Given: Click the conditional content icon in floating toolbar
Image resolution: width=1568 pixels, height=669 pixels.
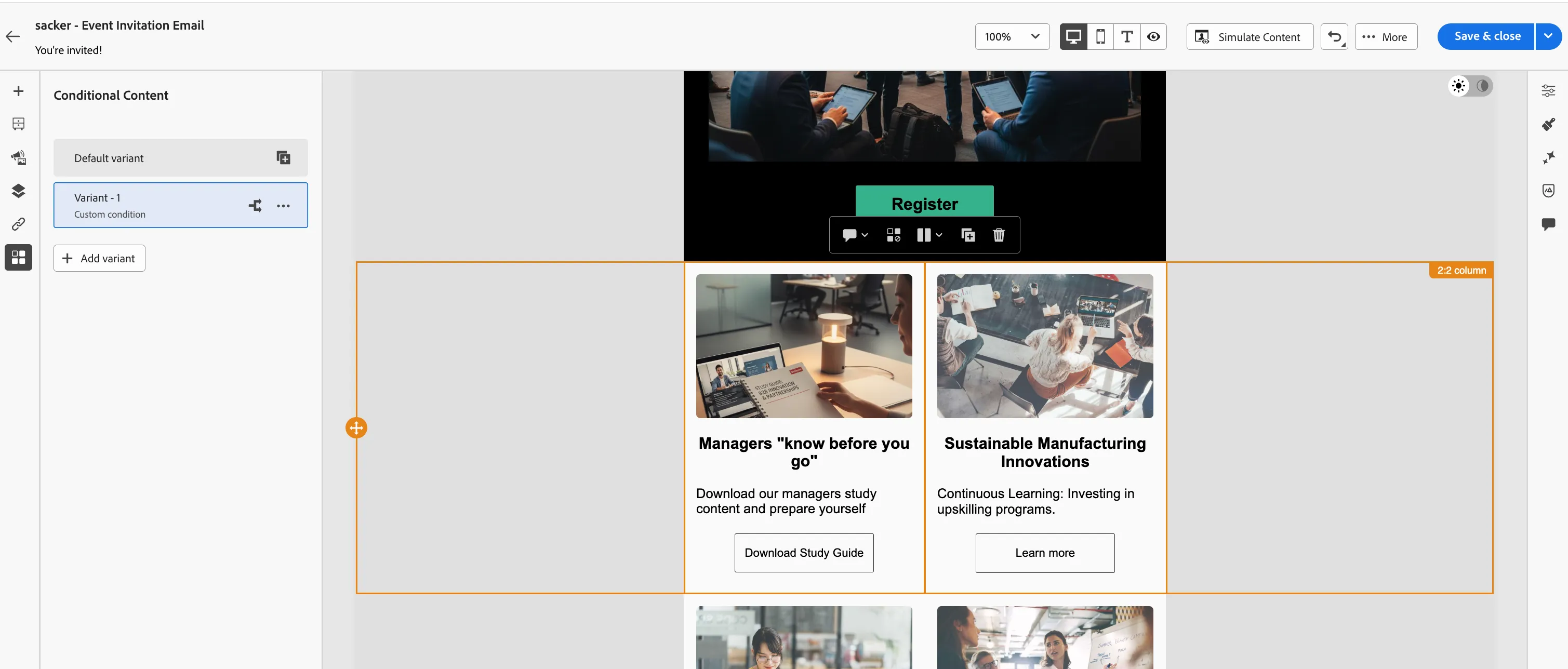Looking at the screenshot, I should click(893, 235).
